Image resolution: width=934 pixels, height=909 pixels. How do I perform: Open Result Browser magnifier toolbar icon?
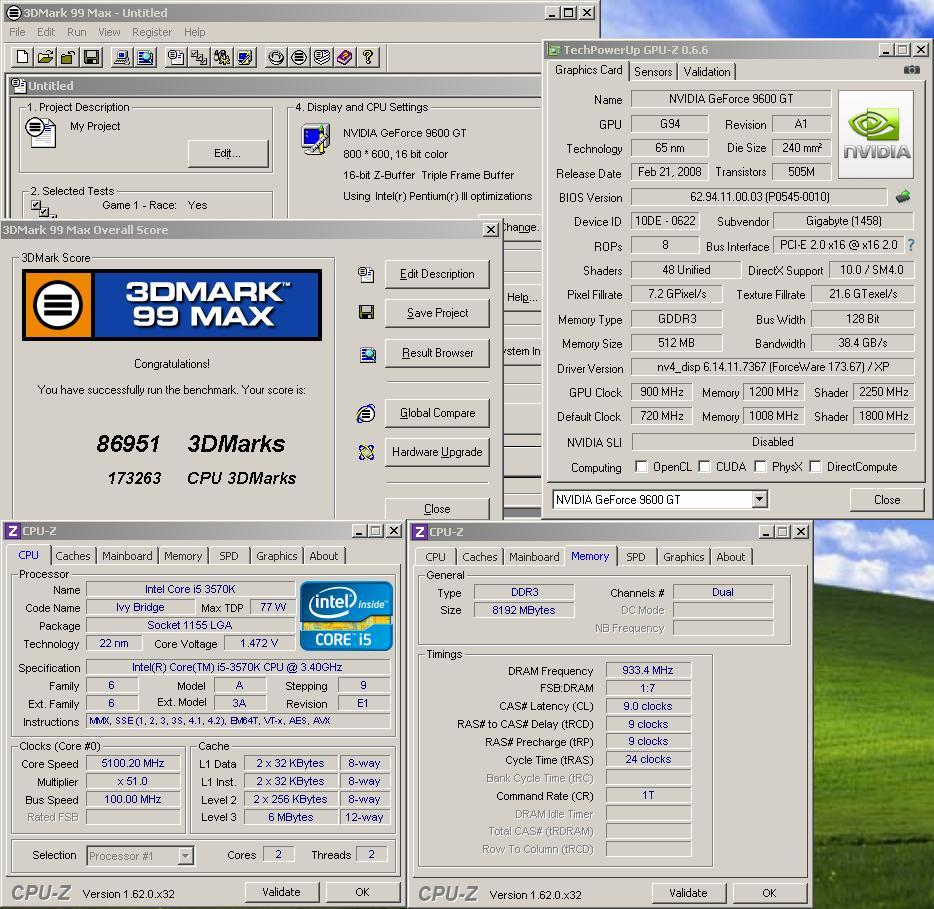pos(145,57)
